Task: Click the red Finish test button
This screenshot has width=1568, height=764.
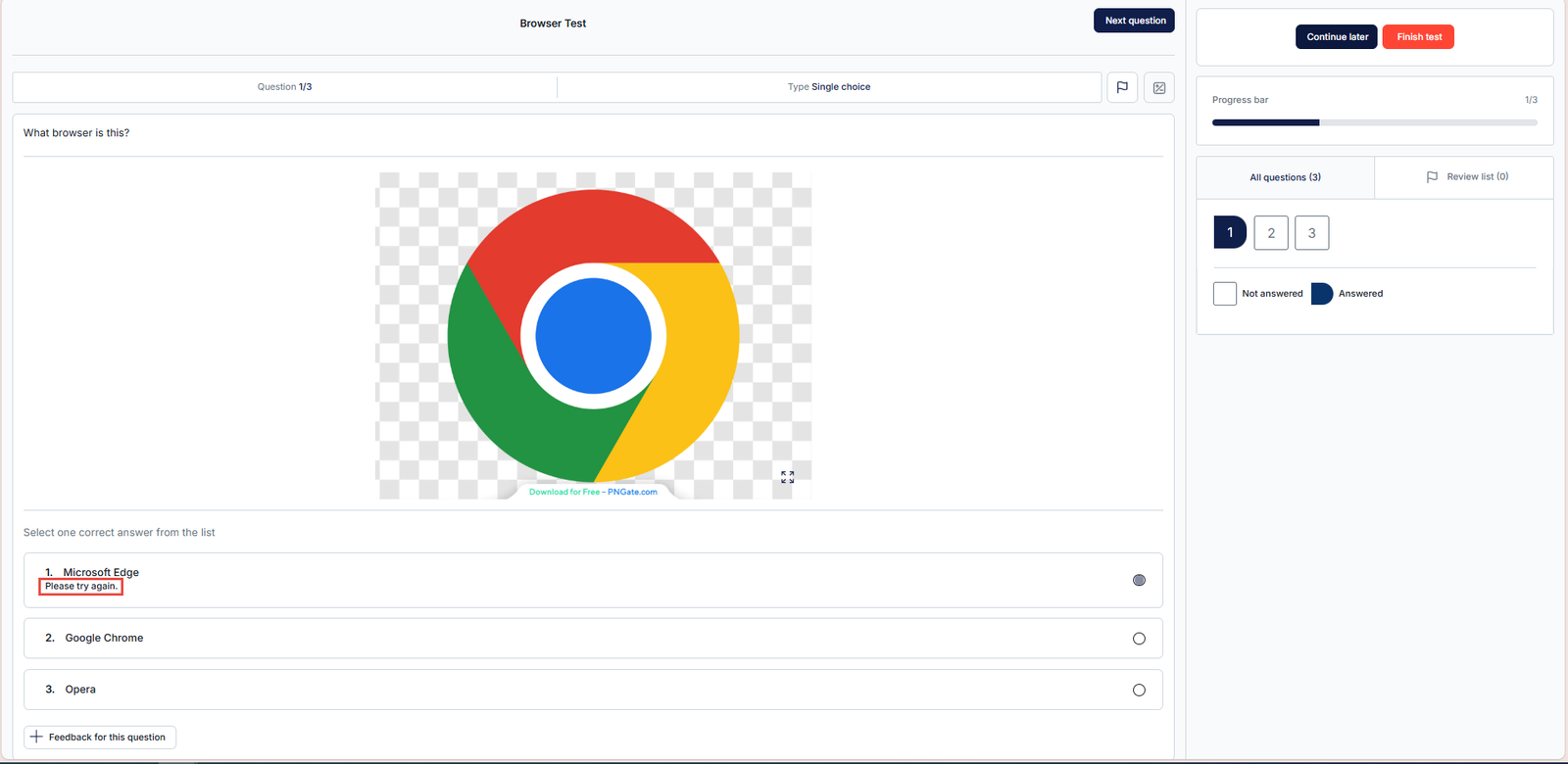Action: click(x=1418, y=37)
